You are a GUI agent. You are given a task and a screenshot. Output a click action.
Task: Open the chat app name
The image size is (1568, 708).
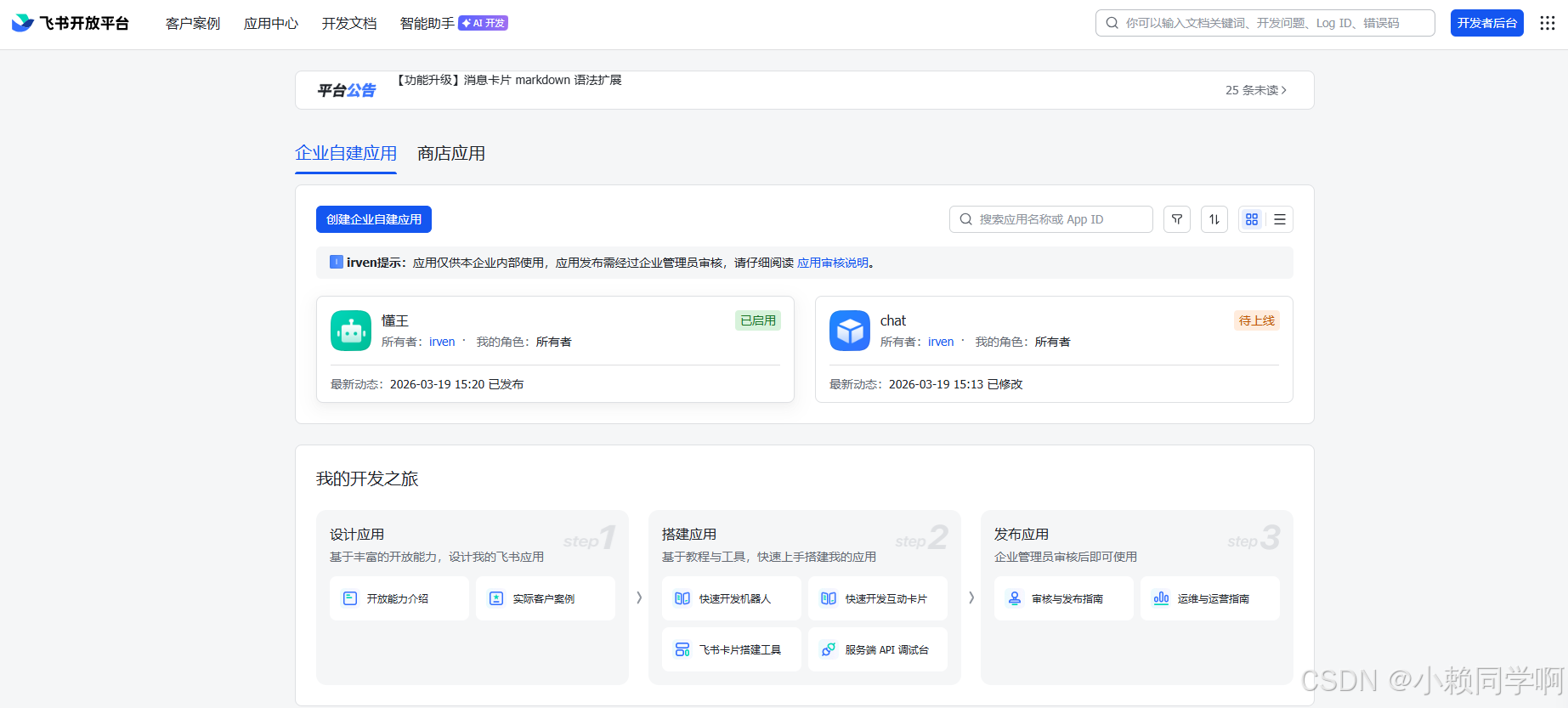tap(893, 320)
